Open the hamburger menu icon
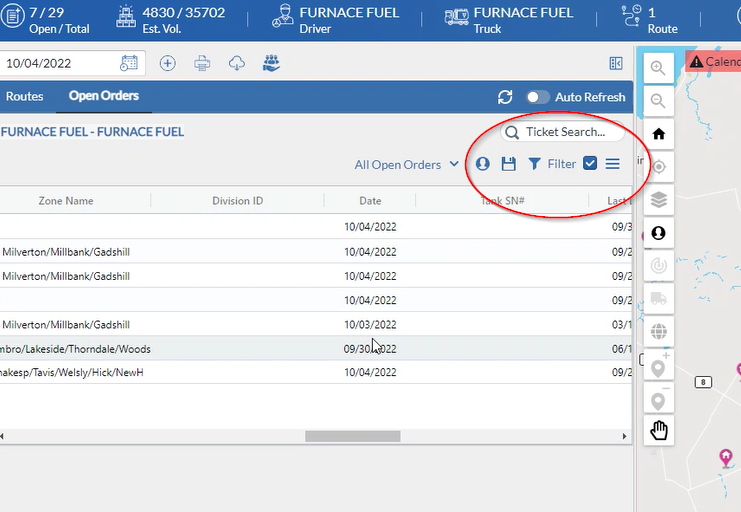The width and height of the screenshot is (741, 512). coord(612,164)
